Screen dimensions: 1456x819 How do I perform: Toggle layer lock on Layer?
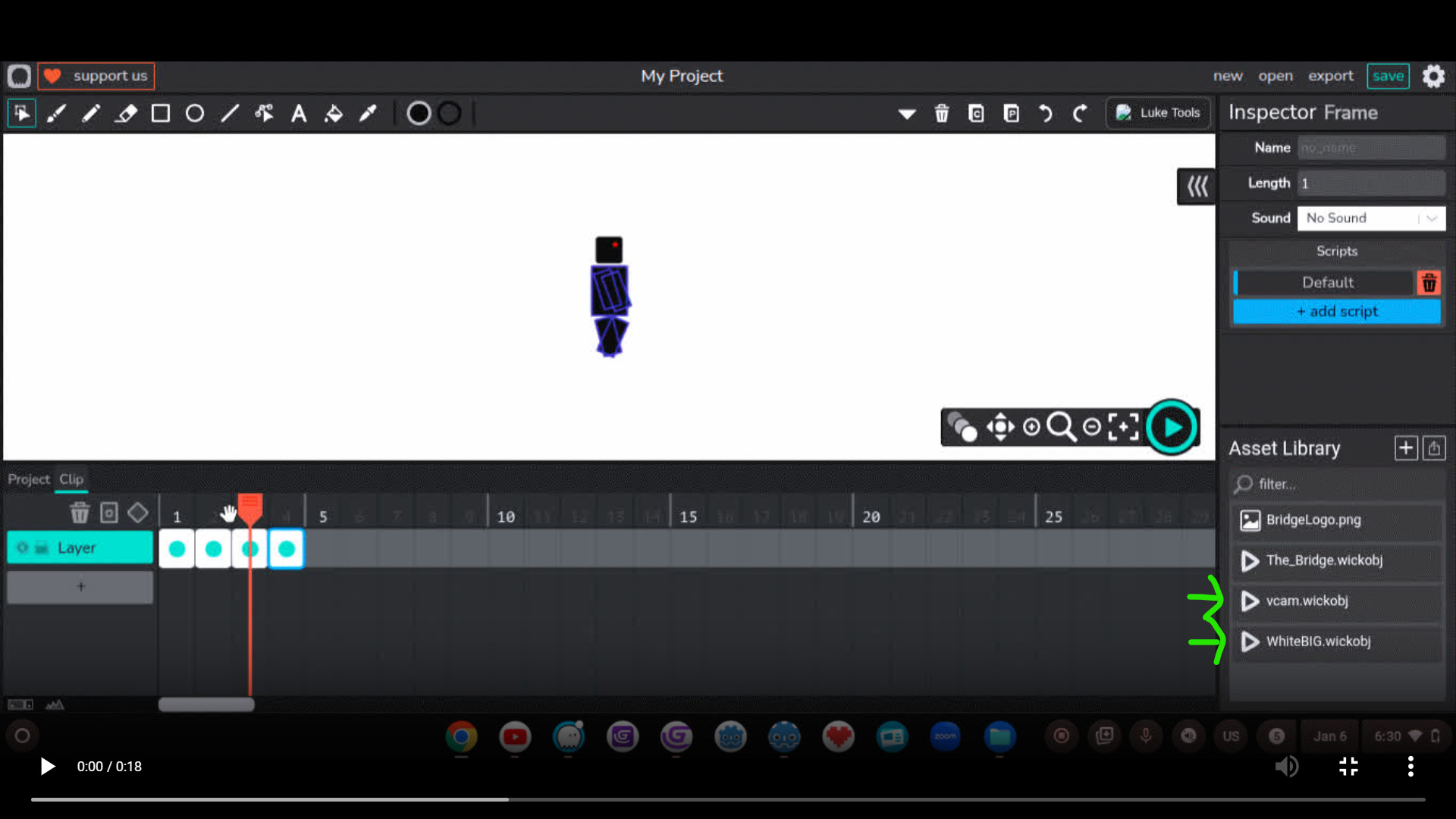(42, 548)
